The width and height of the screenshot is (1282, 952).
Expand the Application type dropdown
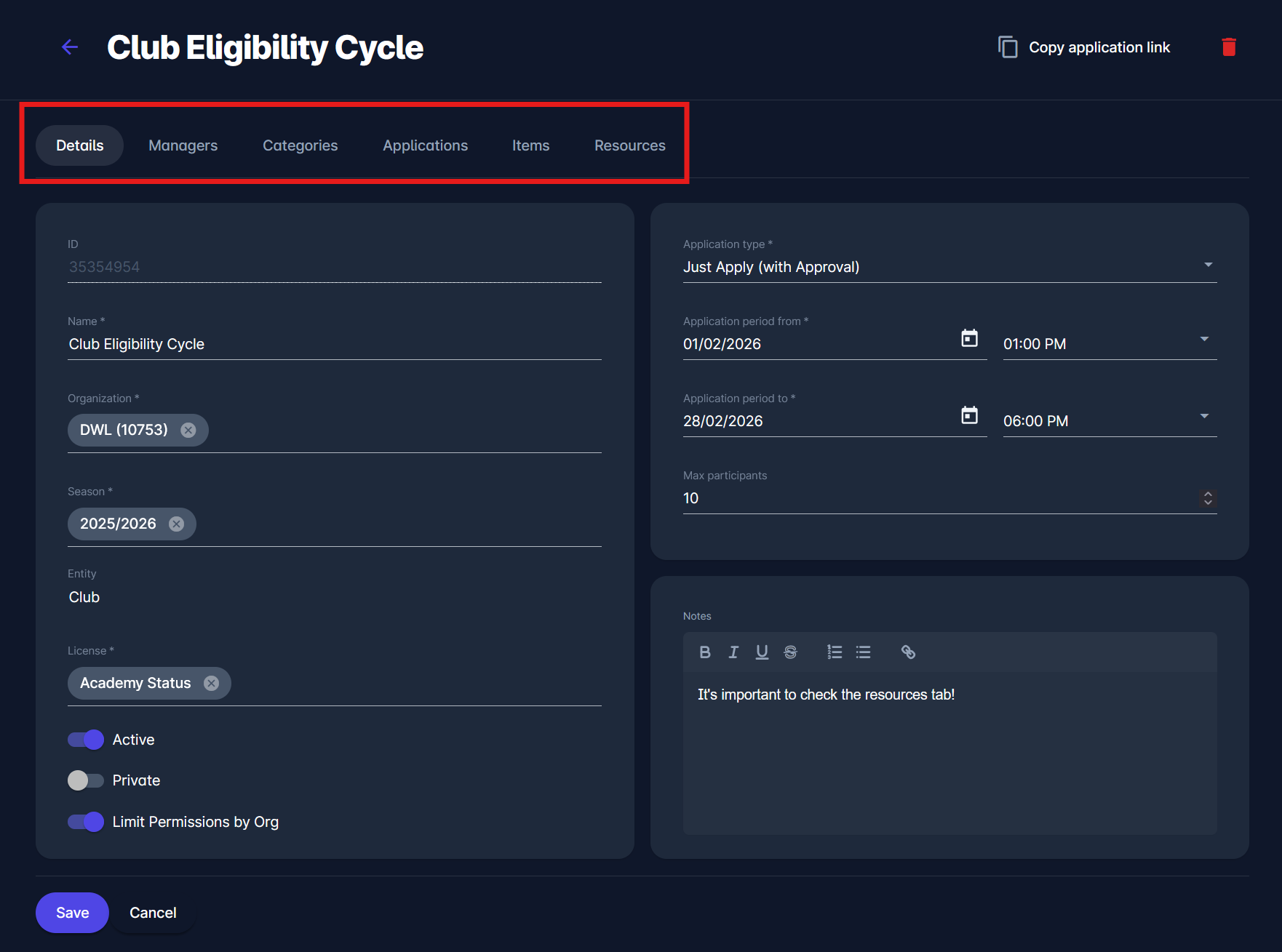(1208, 265)
